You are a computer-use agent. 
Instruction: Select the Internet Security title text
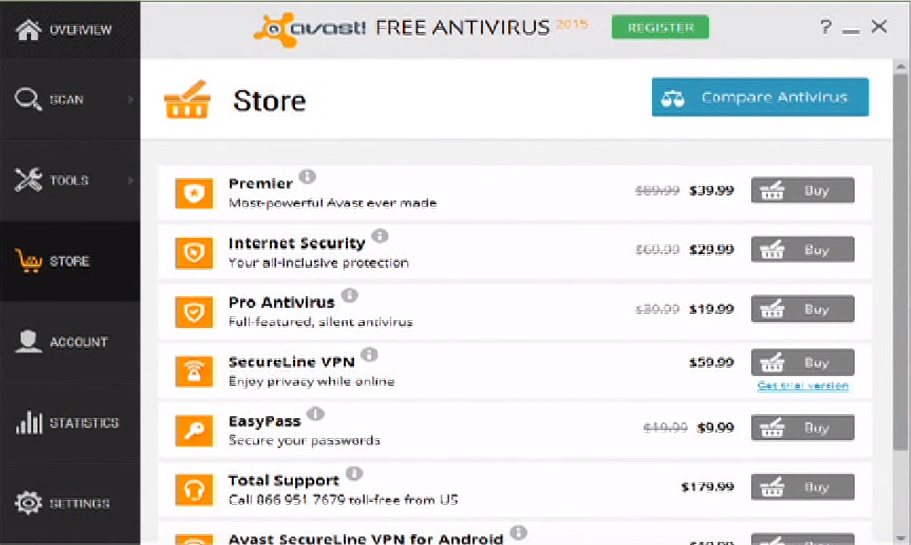coord(297,243)
